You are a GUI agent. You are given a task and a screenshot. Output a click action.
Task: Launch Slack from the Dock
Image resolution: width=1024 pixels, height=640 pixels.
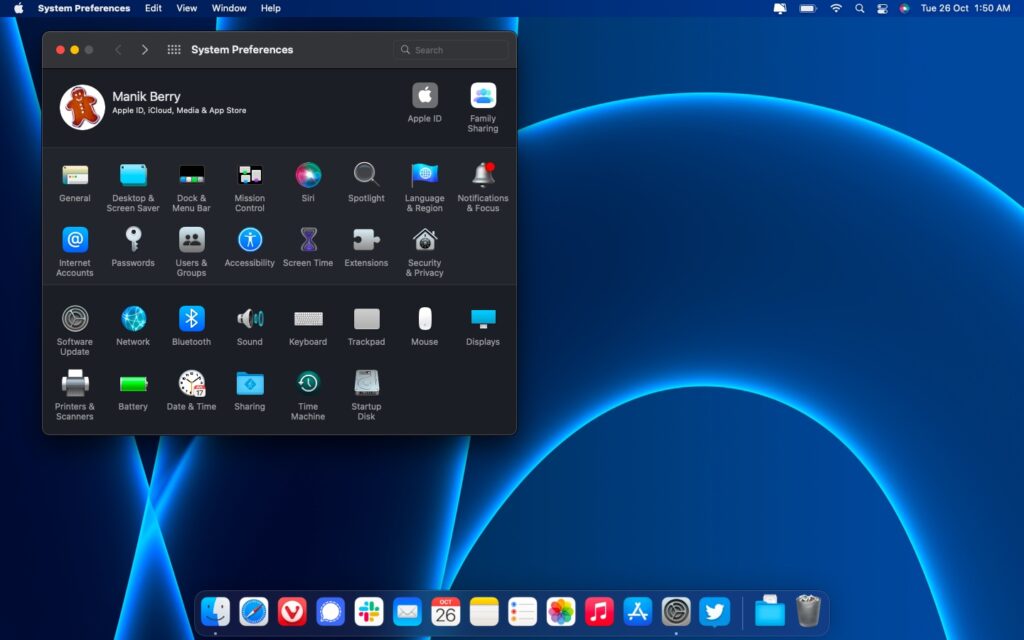coord(369,611)
